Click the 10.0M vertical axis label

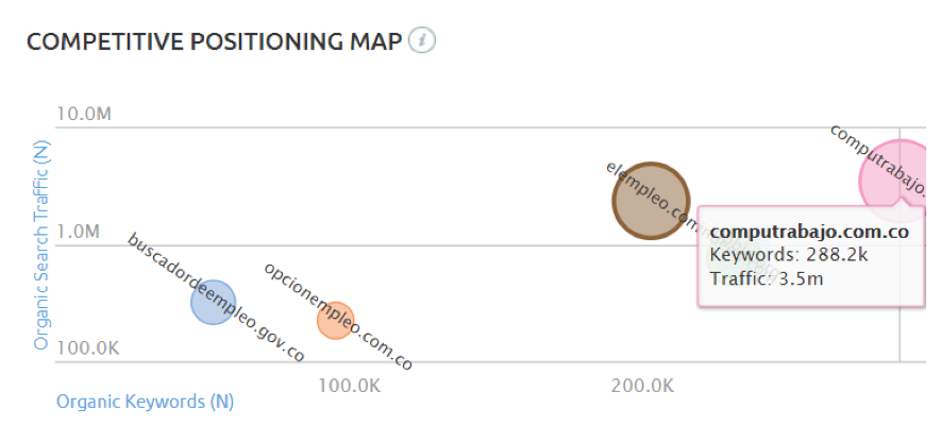point(84,114)
